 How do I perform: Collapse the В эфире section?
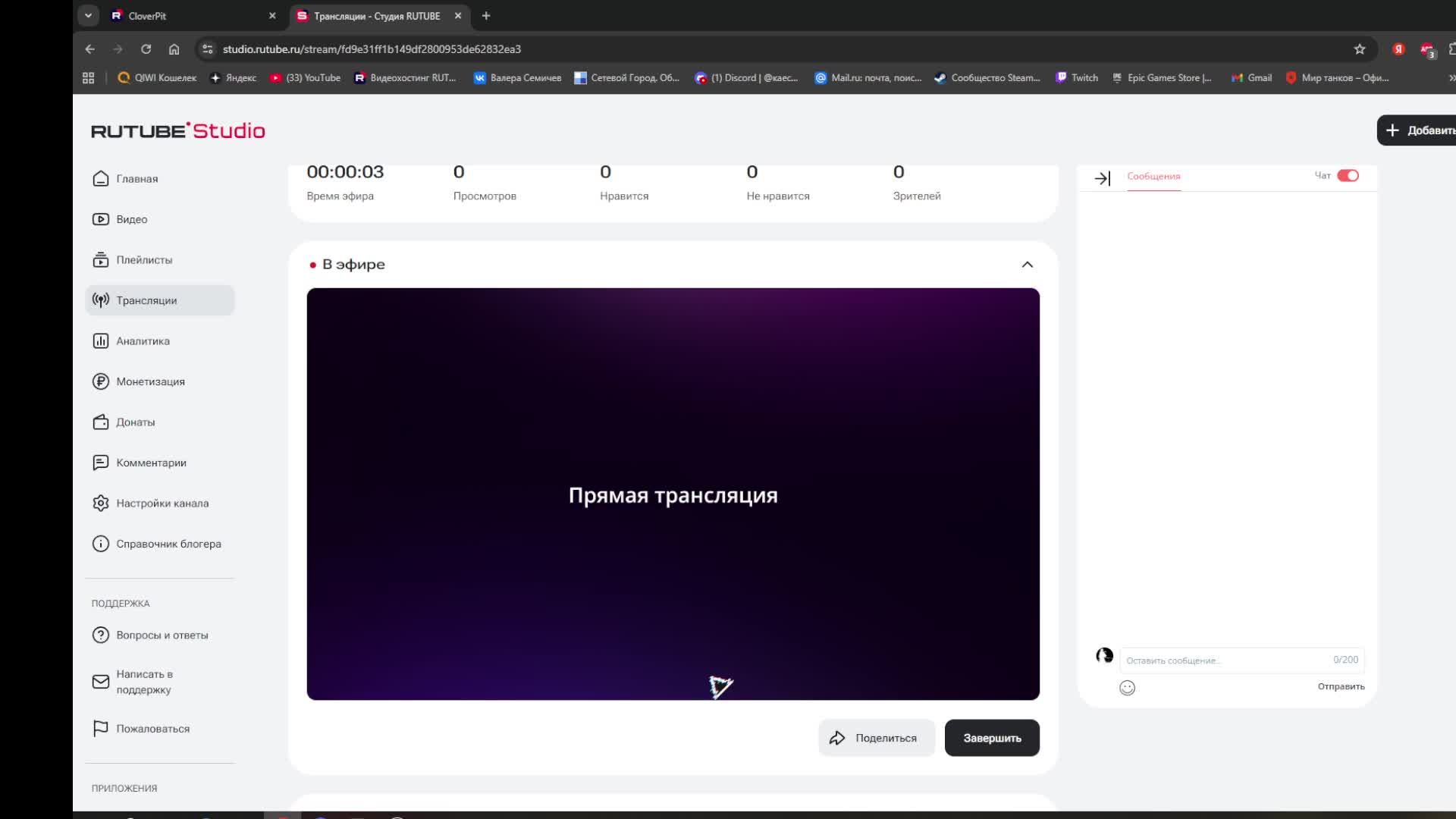tap(1027, 264)
